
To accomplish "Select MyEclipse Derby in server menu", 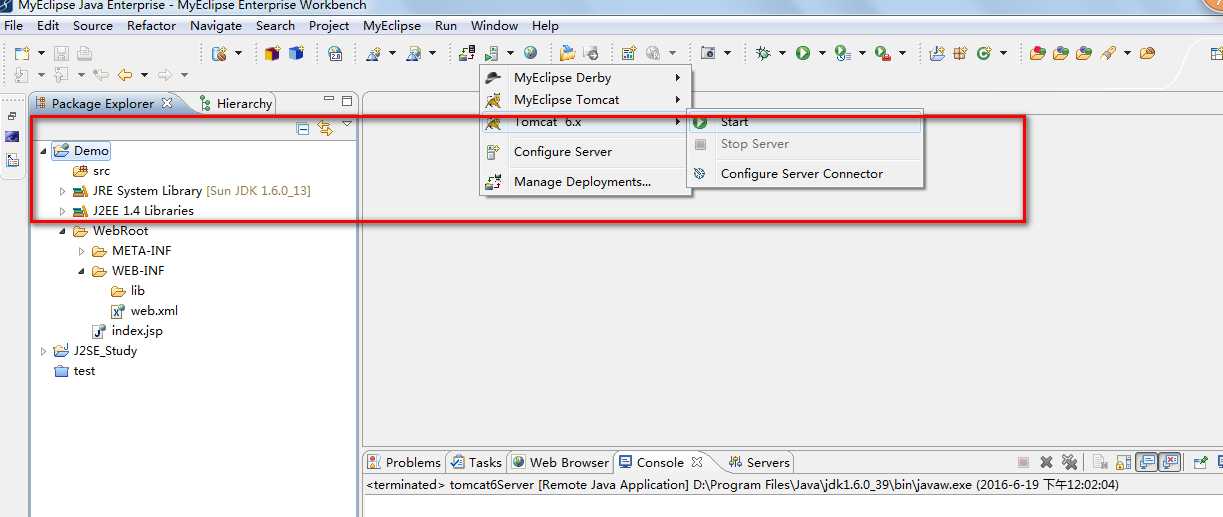I will point(585,78).
